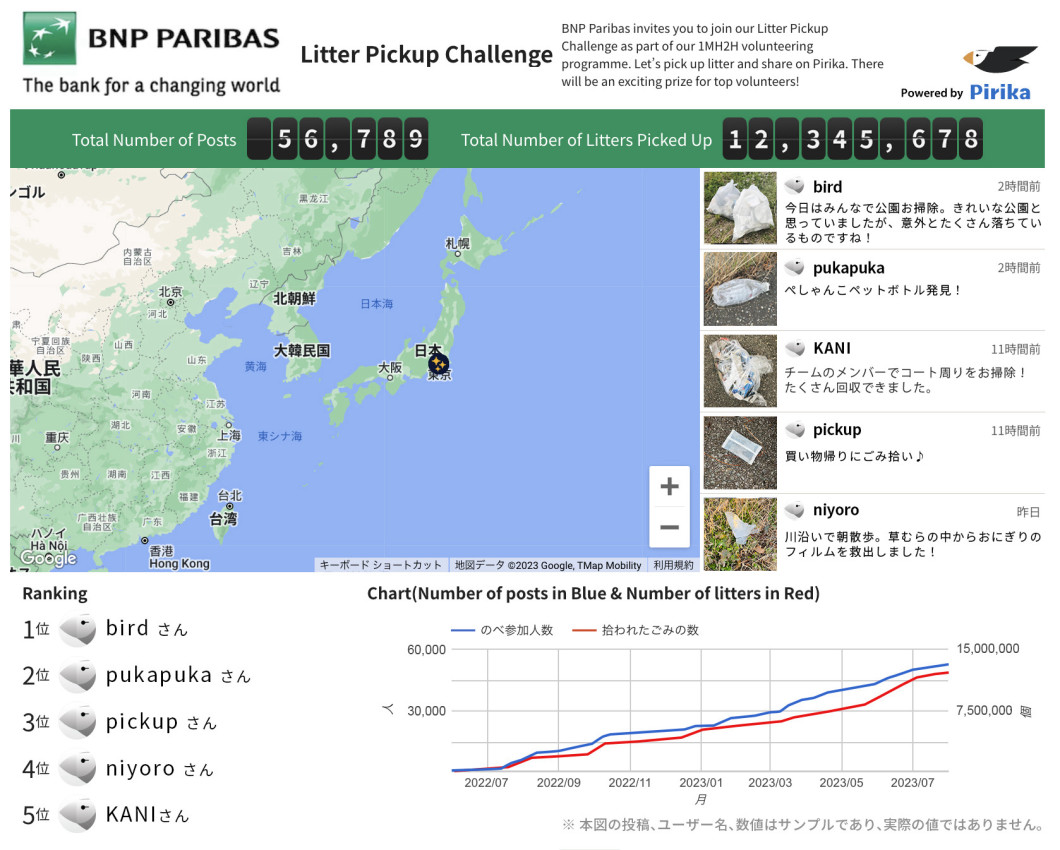Click KANI's avatar icon in the feed
1060x850 pixels.
pos(795,348)
